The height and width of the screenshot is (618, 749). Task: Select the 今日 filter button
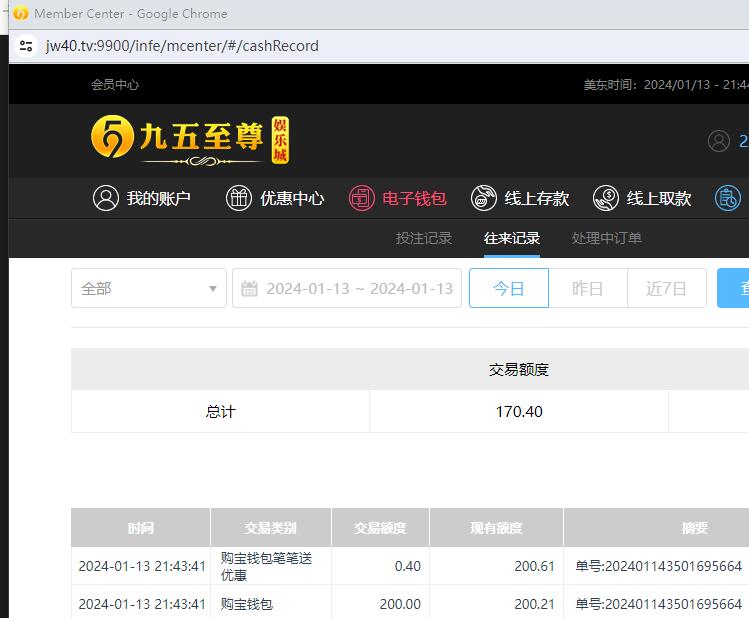[x=509, y=288]
